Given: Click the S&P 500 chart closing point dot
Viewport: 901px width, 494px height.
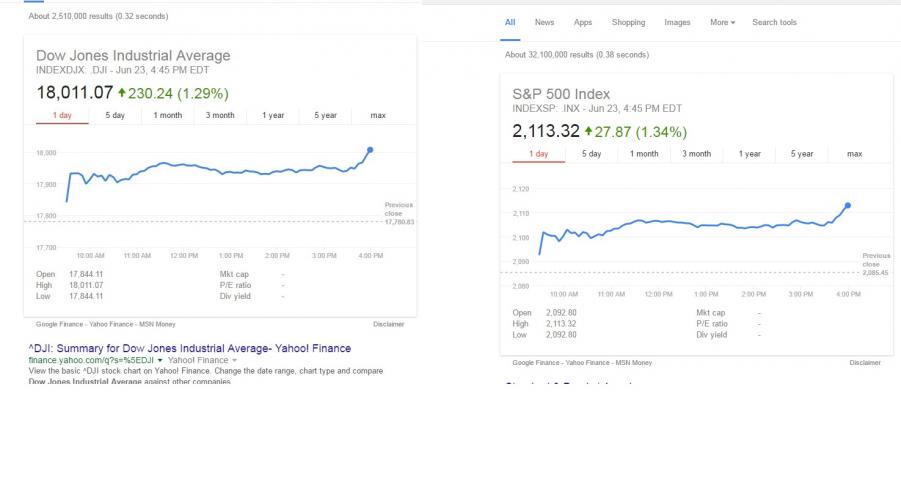Looking at the screenshot, I should click(848, 205).
